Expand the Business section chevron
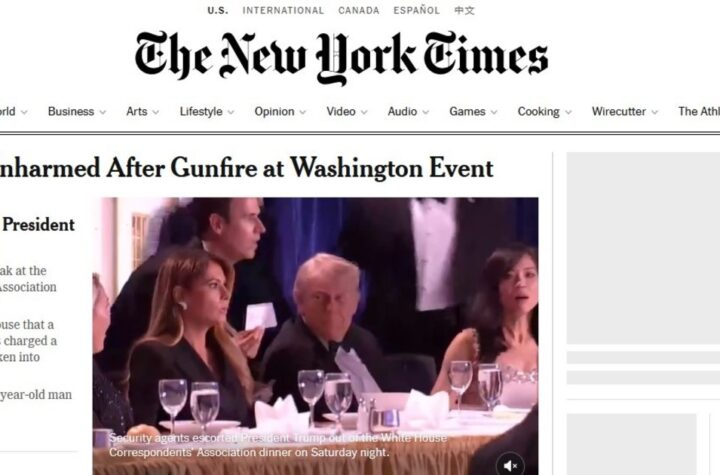 pyautogui.click(x=103, y=112)
